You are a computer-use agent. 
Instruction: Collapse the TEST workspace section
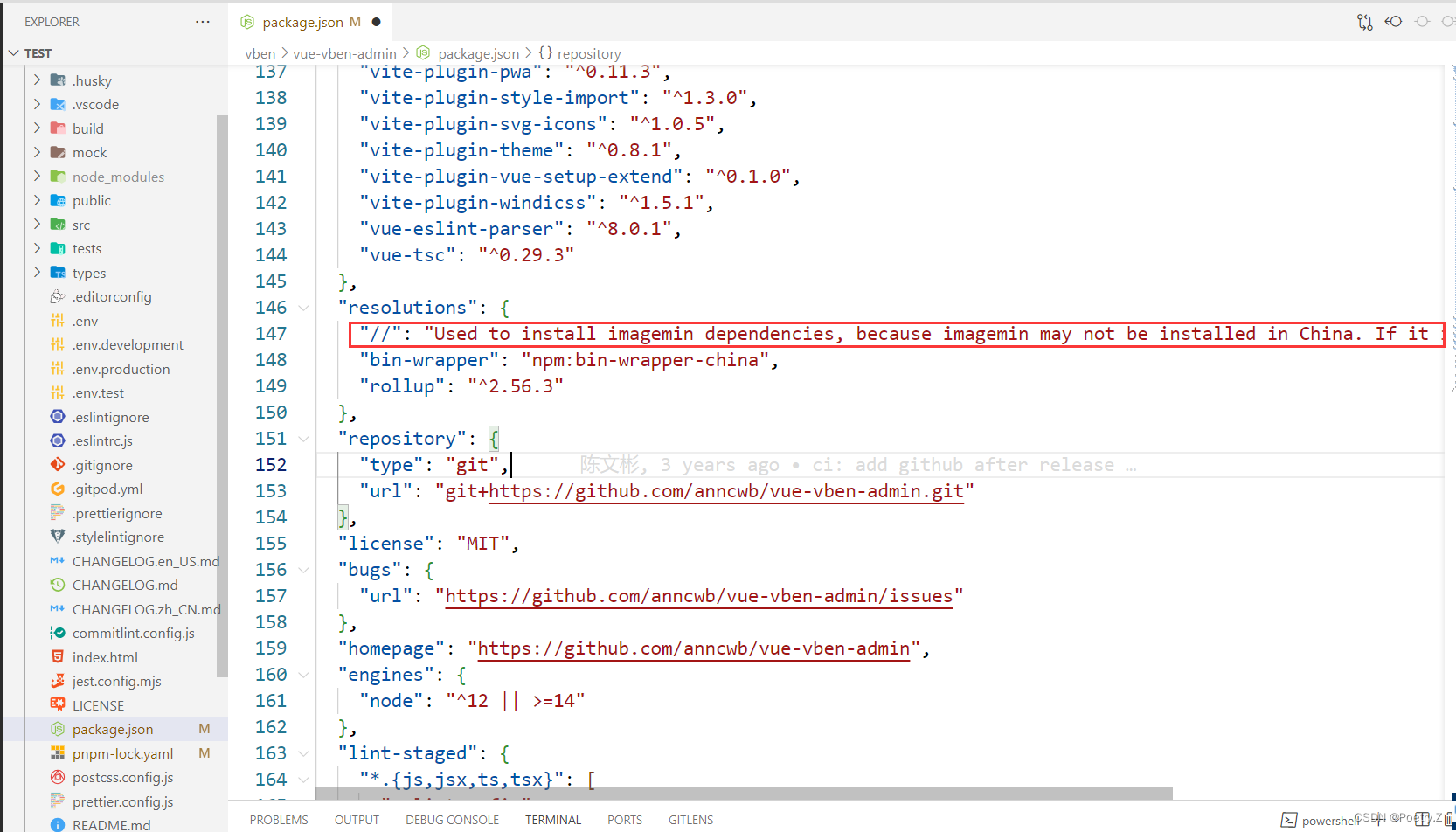14,52
